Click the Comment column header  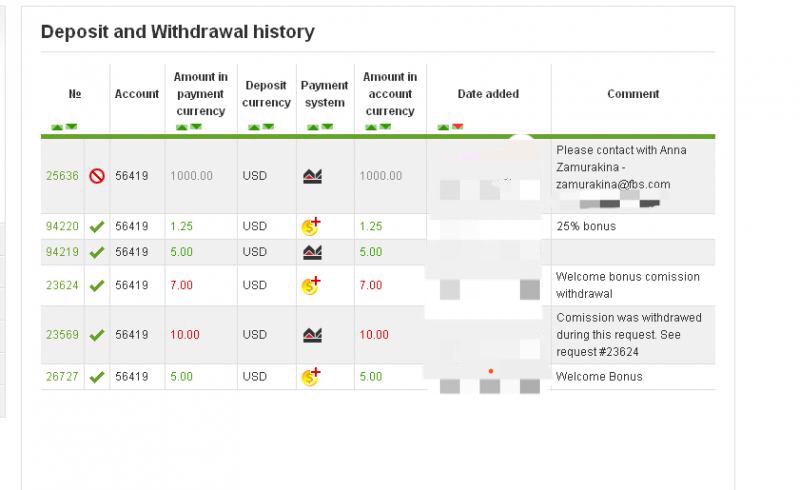tap(633, 94)
